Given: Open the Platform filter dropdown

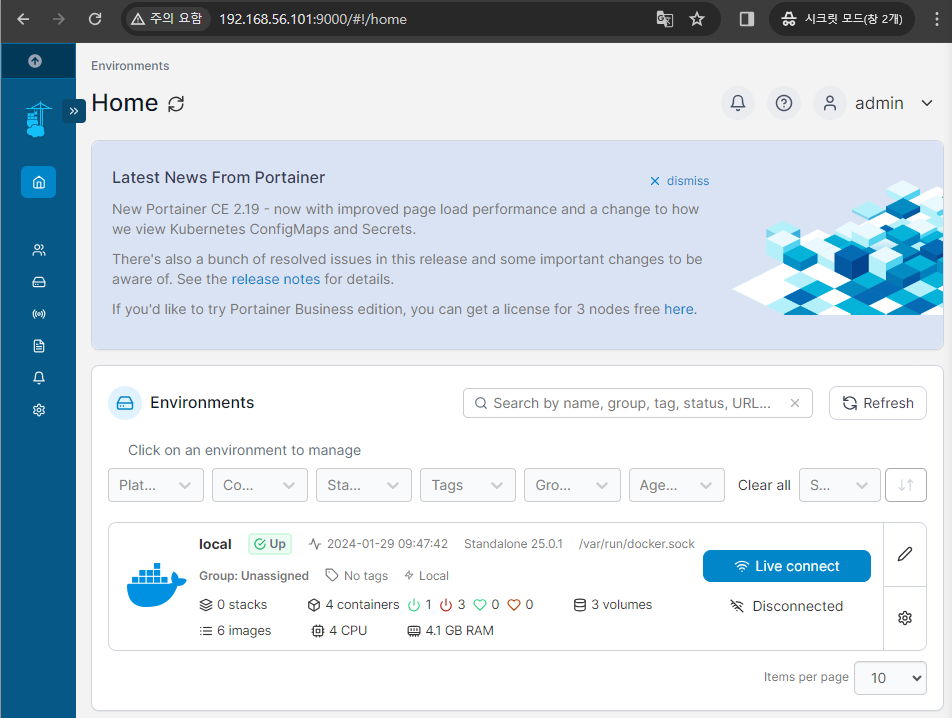Looking at the screenshot, I should pyautogui.click(x=156, y=485).
